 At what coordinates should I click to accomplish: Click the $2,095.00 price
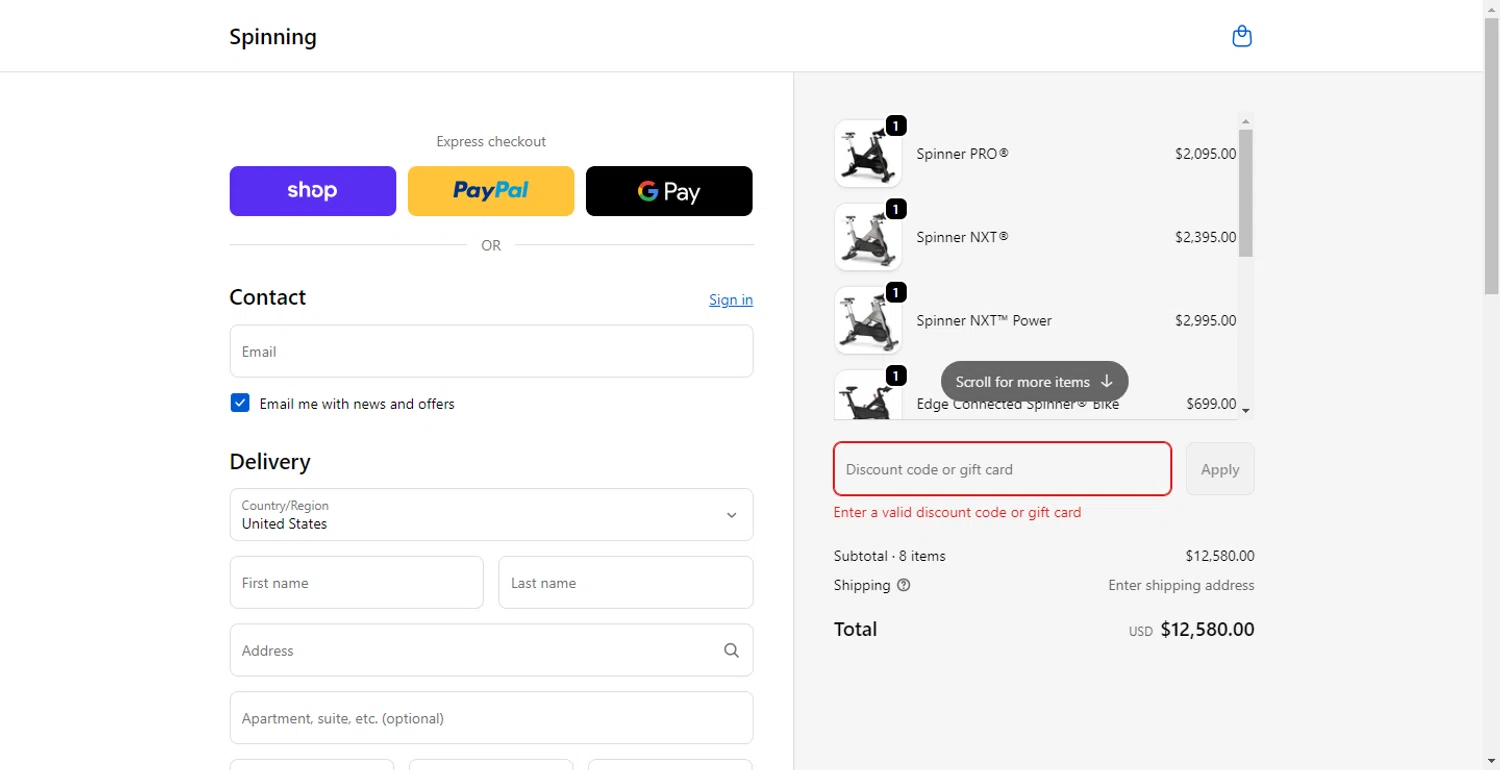click(x=1205, y=154)
